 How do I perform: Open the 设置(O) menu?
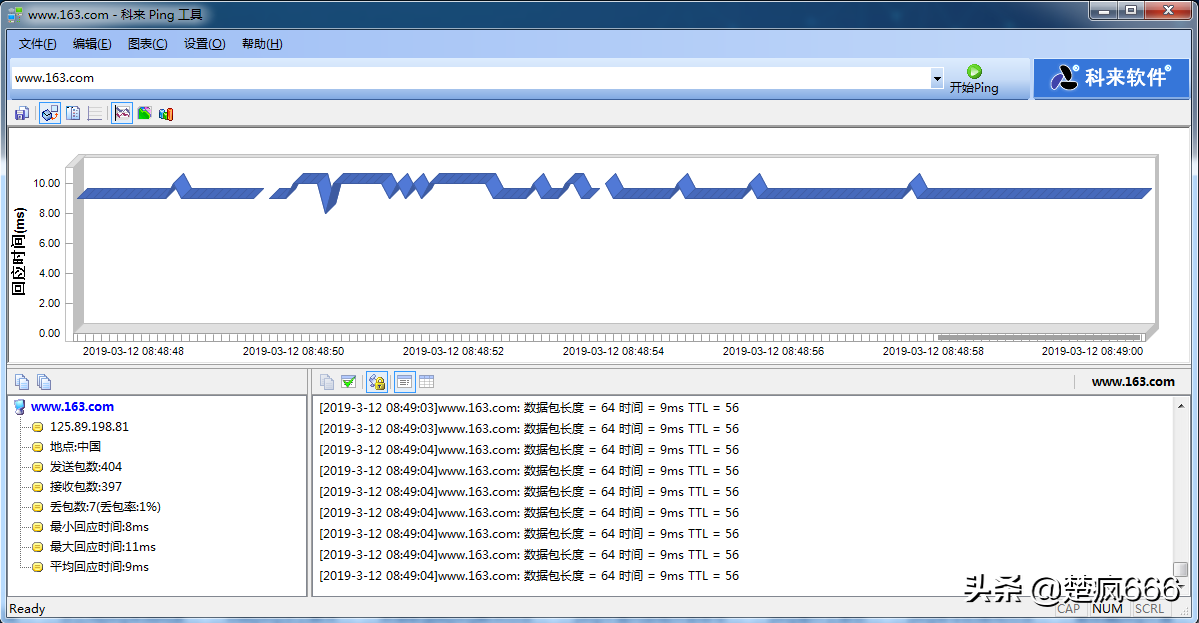[204, 44]
